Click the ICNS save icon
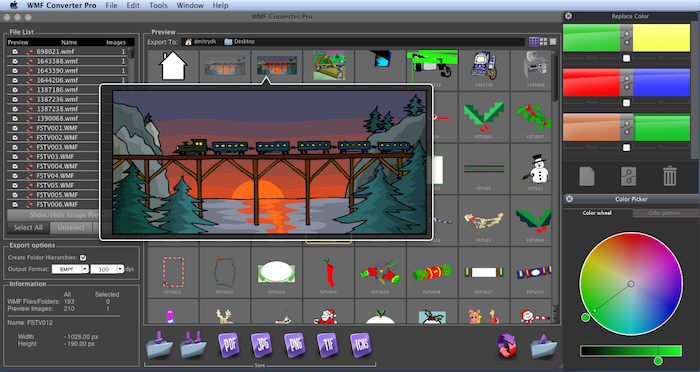Screen dimensions: 700x372 coord(361,345)
